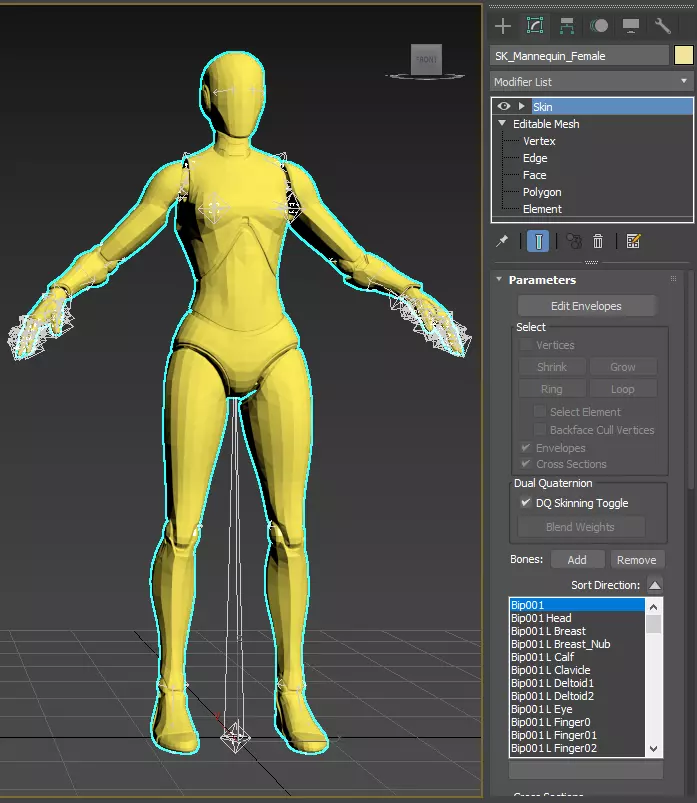Select Bip001 Head in bones list
Screen dimensions: 697x803
click(x=541, y=618)
